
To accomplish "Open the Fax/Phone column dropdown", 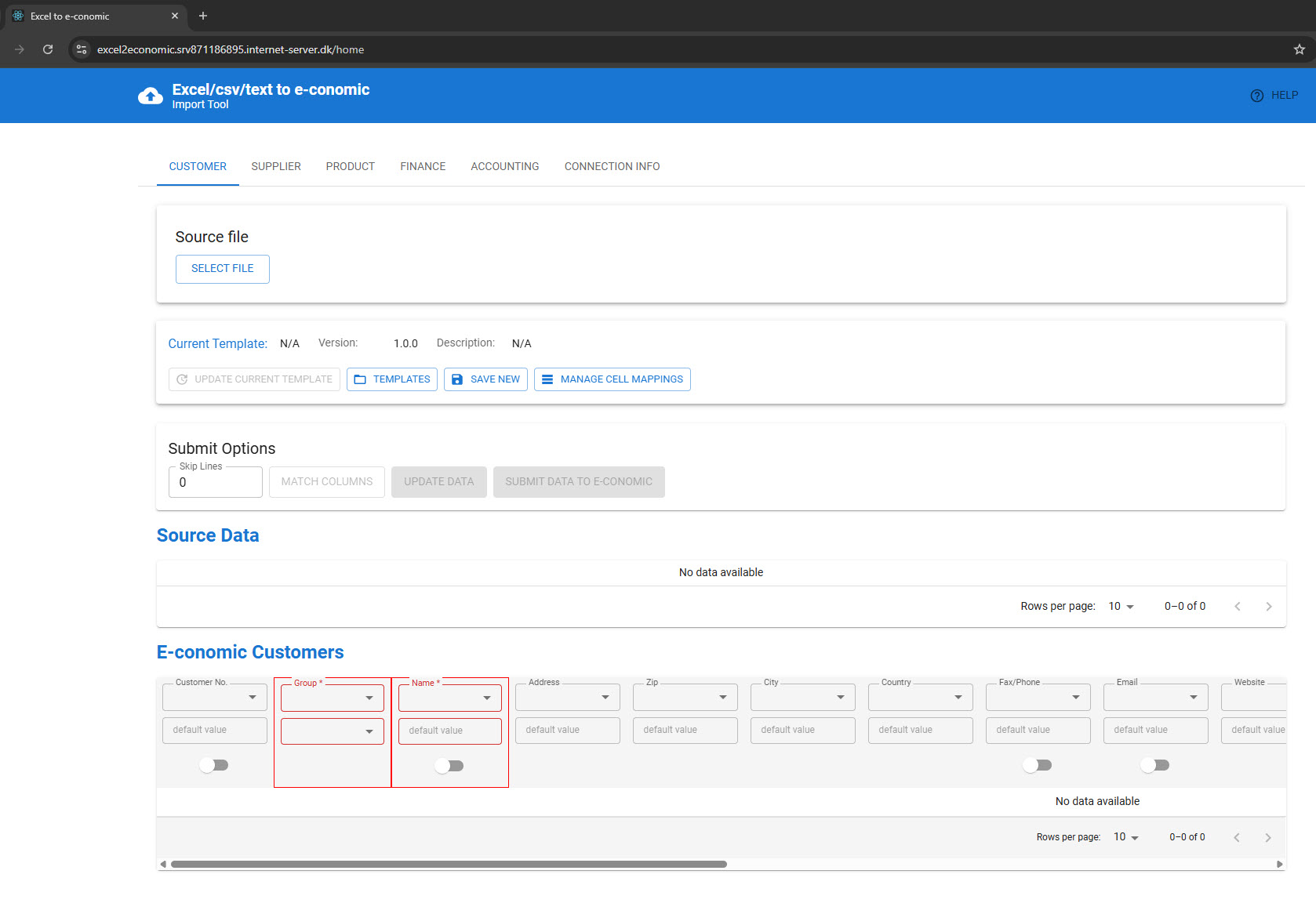I will pos(1038,697).
